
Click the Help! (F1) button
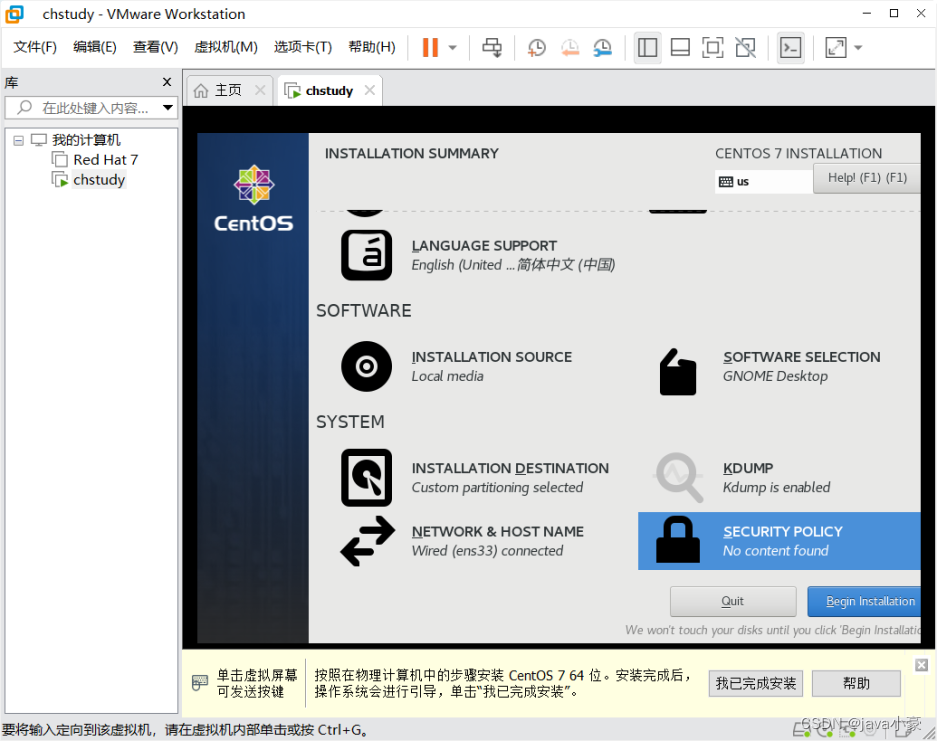pos(866,178)
